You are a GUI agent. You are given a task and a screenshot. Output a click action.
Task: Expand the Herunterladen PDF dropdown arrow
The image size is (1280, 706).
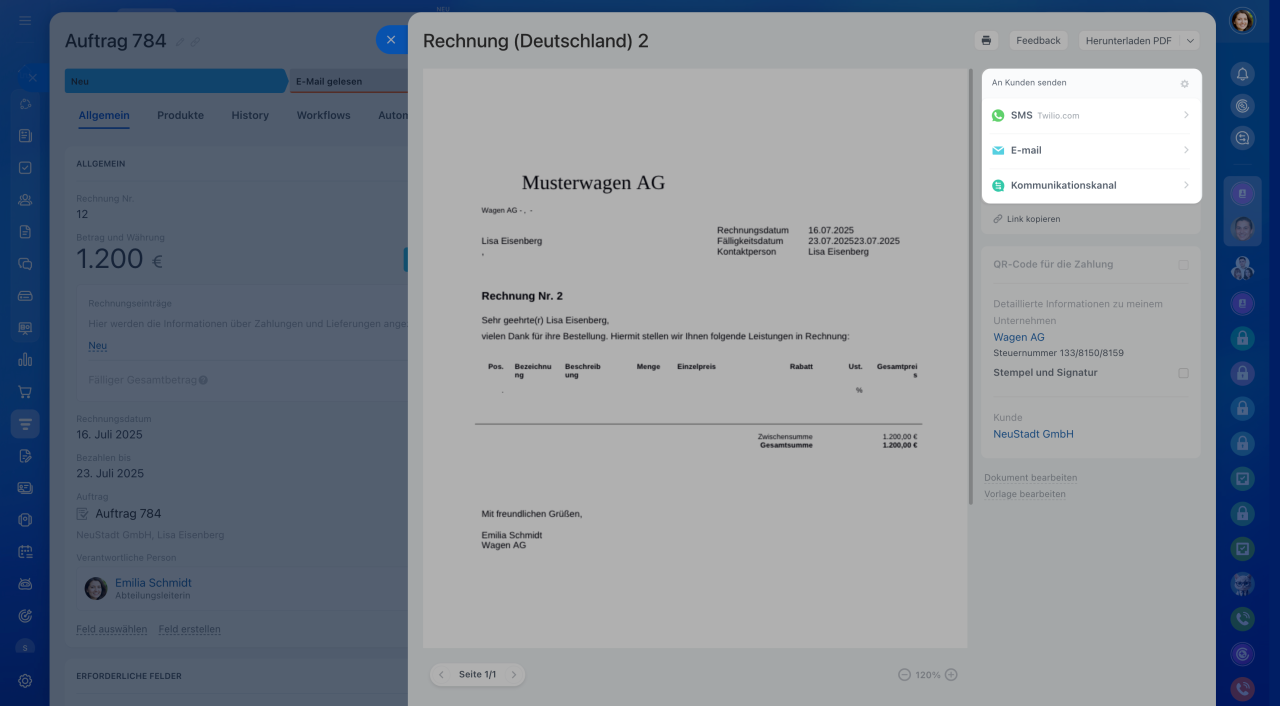(x=1190, y=41)
